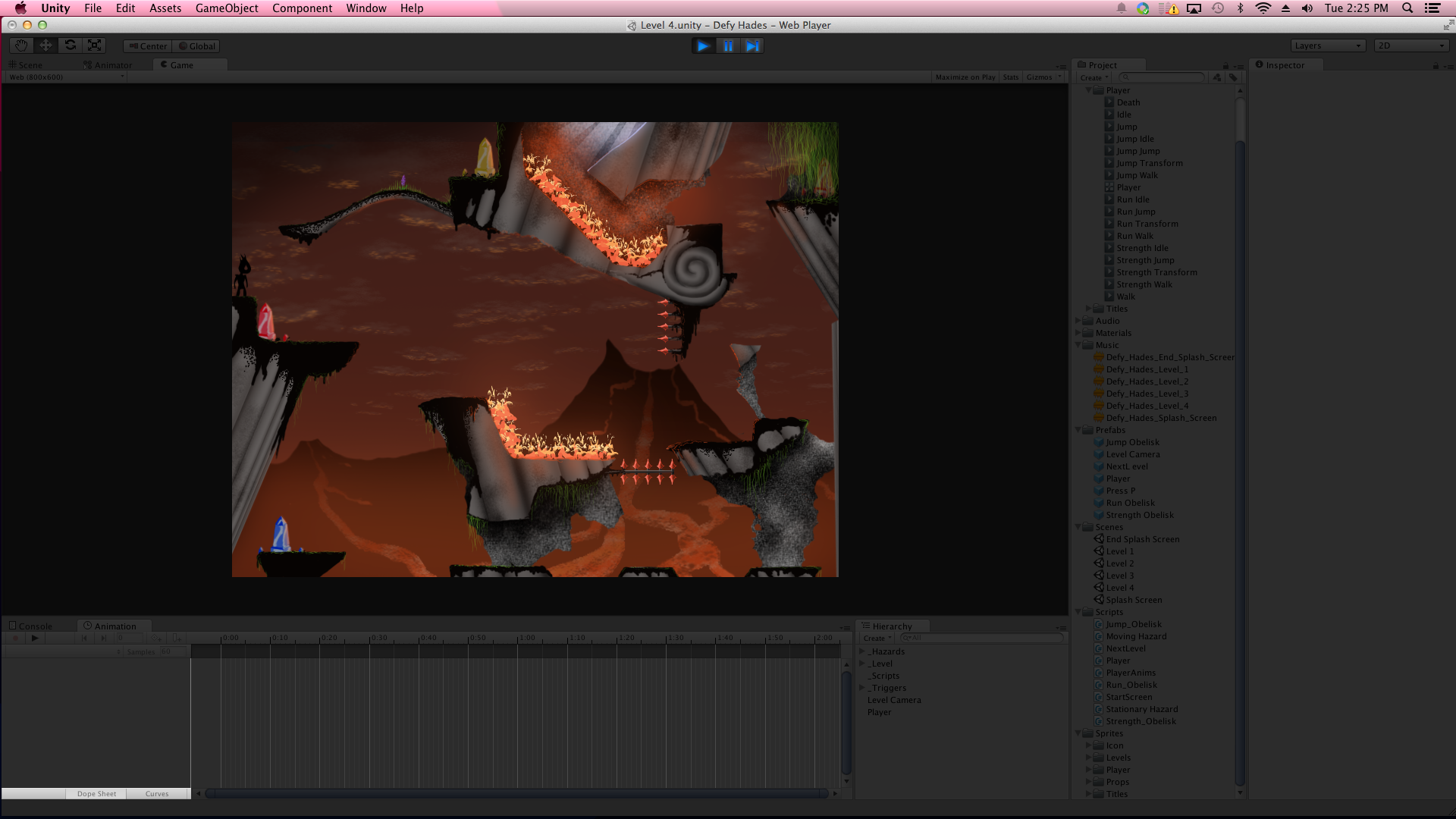Select the Hand tool in toolbar
Viewport: 1456px width, 819px height.
point(21,45)
